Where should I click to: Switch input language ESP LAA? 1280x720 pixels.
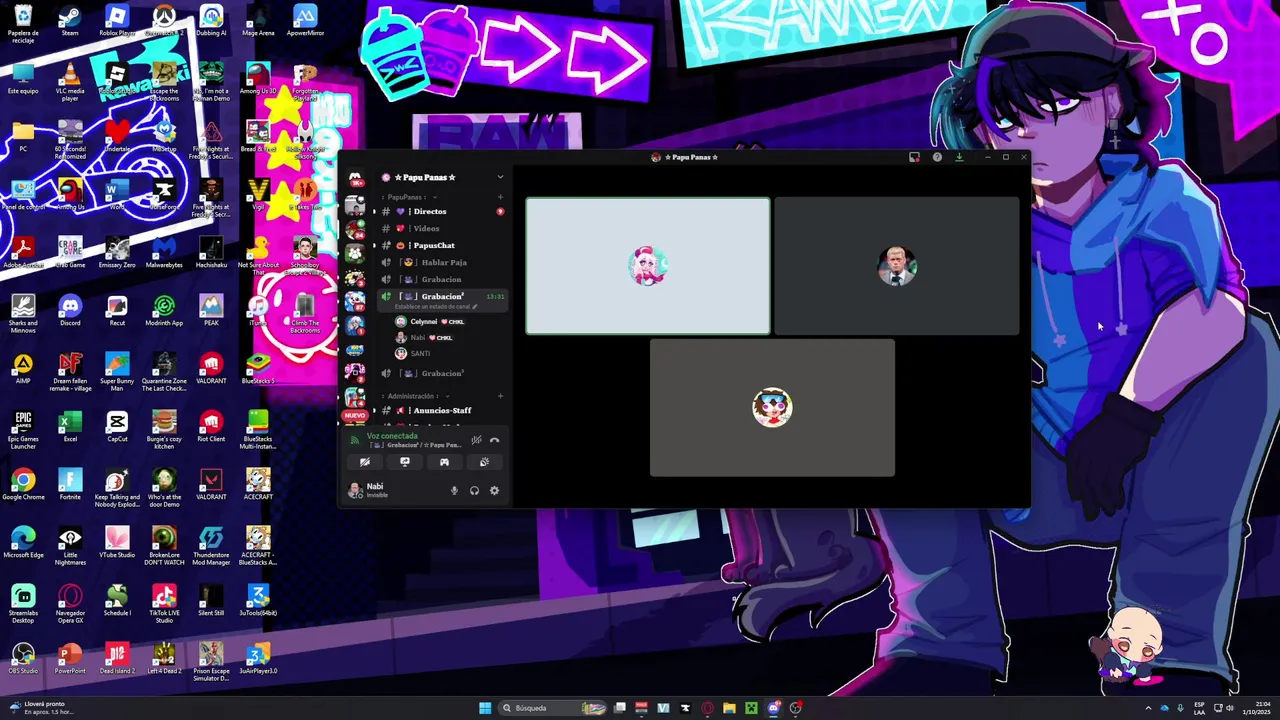(1199, 708)
